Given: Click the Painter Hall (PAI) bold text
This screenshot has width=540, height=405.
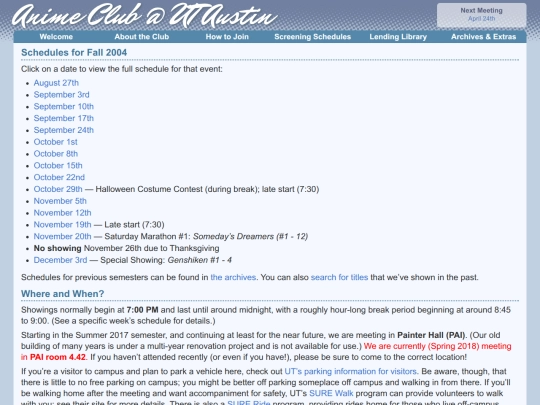Looking at the screenshot, I should pyautogui.click(x=431, y=335).
